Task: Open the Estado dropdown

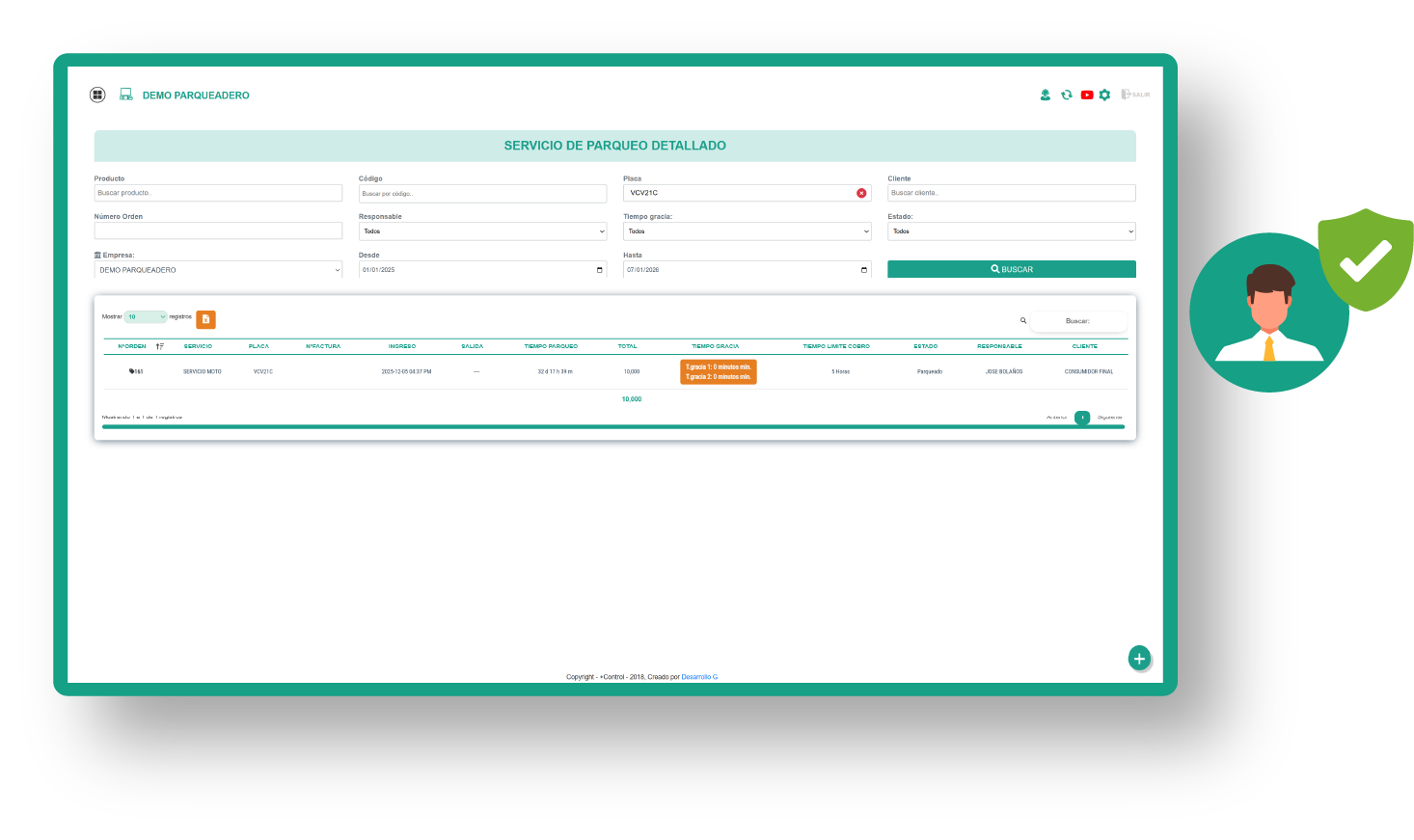Action: coord(1011,231)
